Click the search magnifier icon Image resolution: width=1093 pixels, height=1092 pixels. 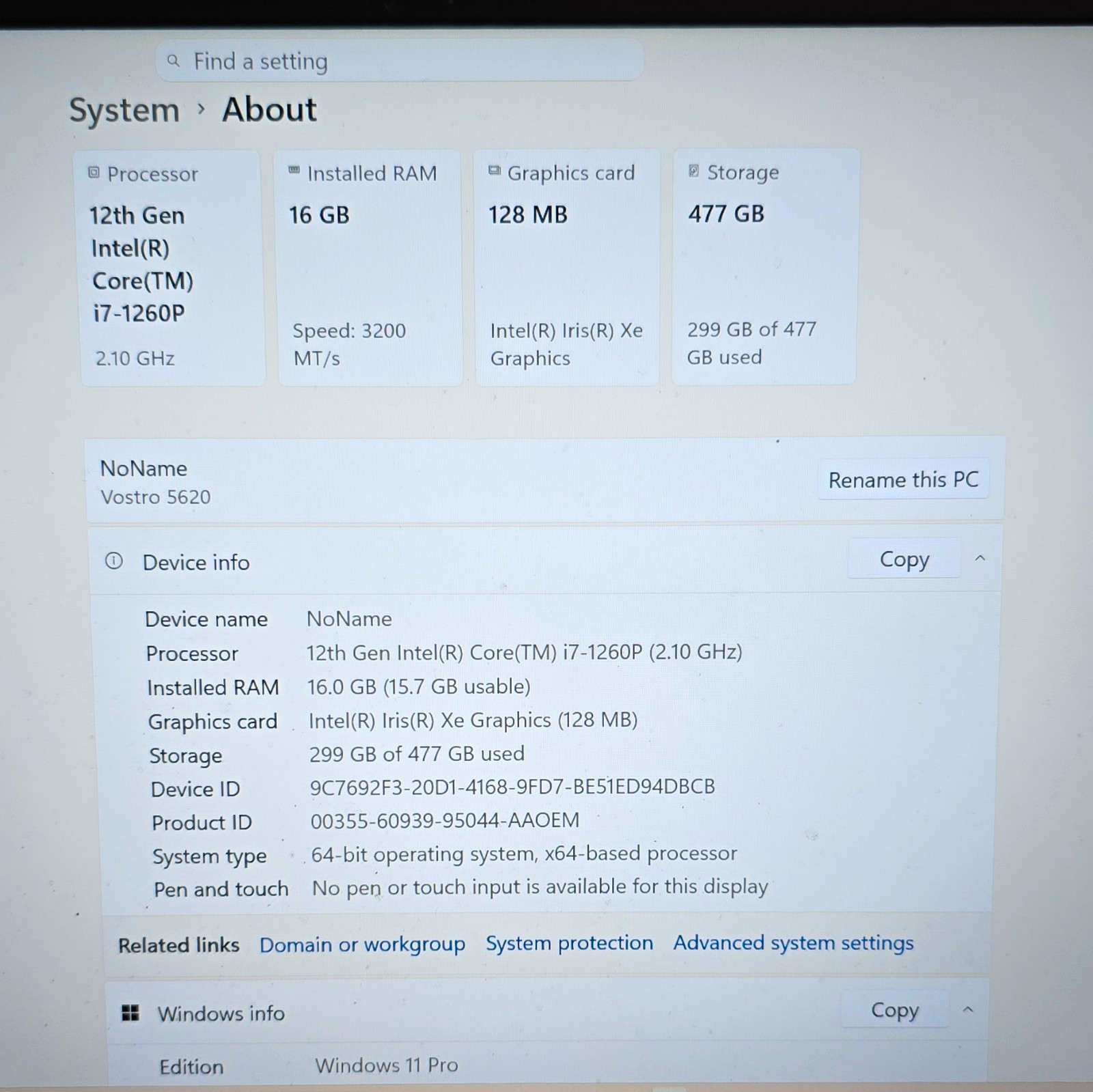click(174, 61)
